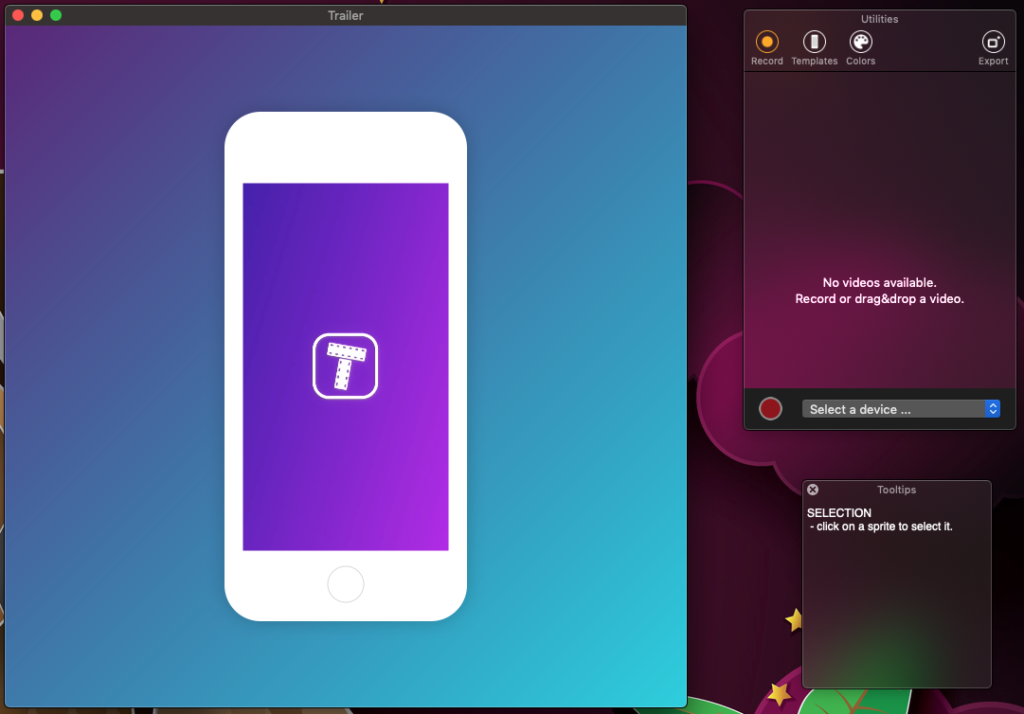
Task: Minimize the Trailer window
Action: pos(37,15)
